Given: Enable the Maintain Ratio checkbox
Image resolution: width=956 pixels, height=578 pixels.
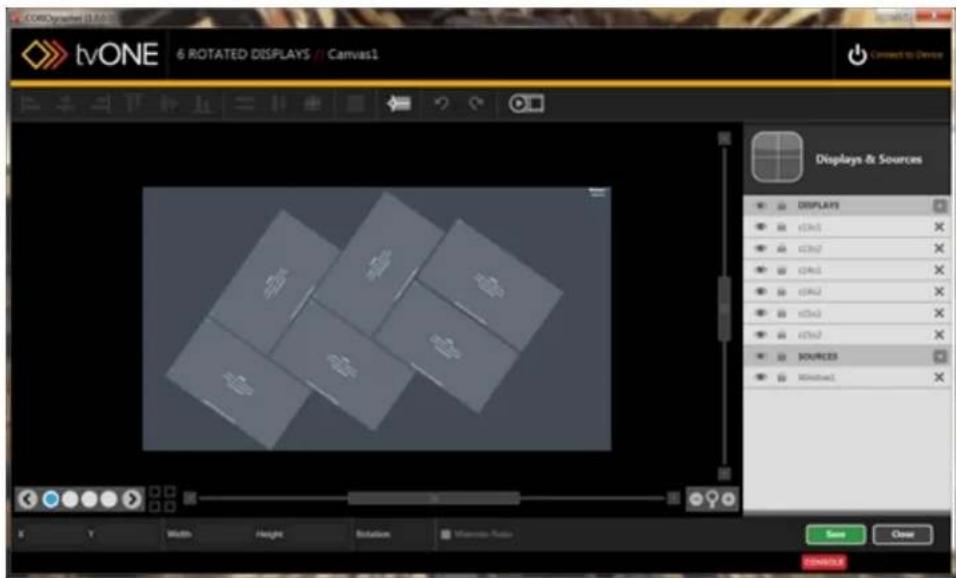Looking at the screenshot, I should point(446,535).
